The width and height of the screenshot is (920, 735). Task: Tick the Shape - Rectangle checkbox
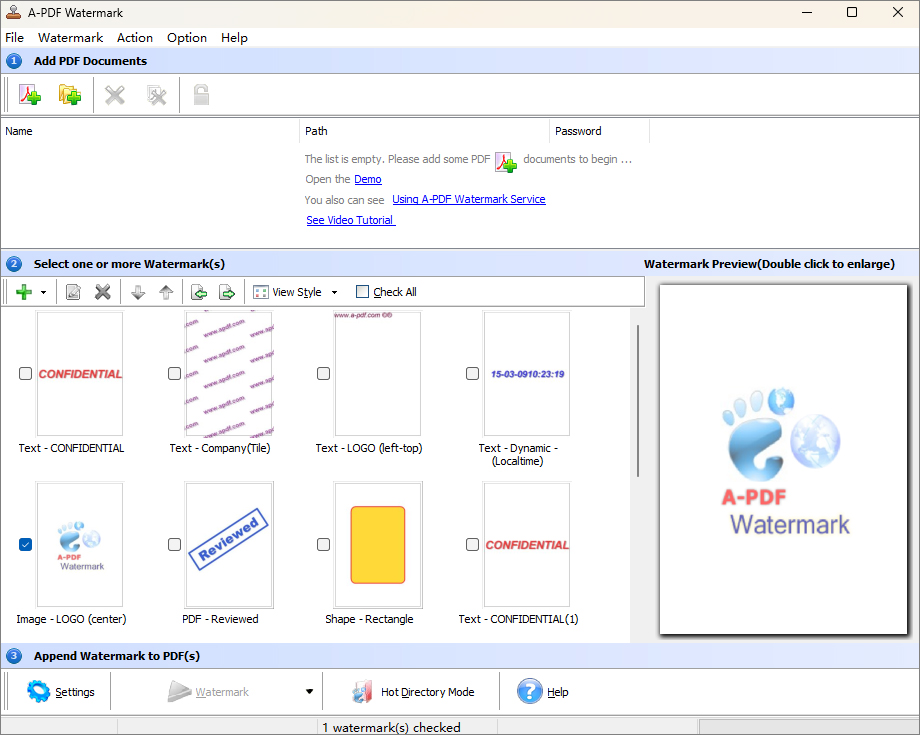click(x=323, y=544)
